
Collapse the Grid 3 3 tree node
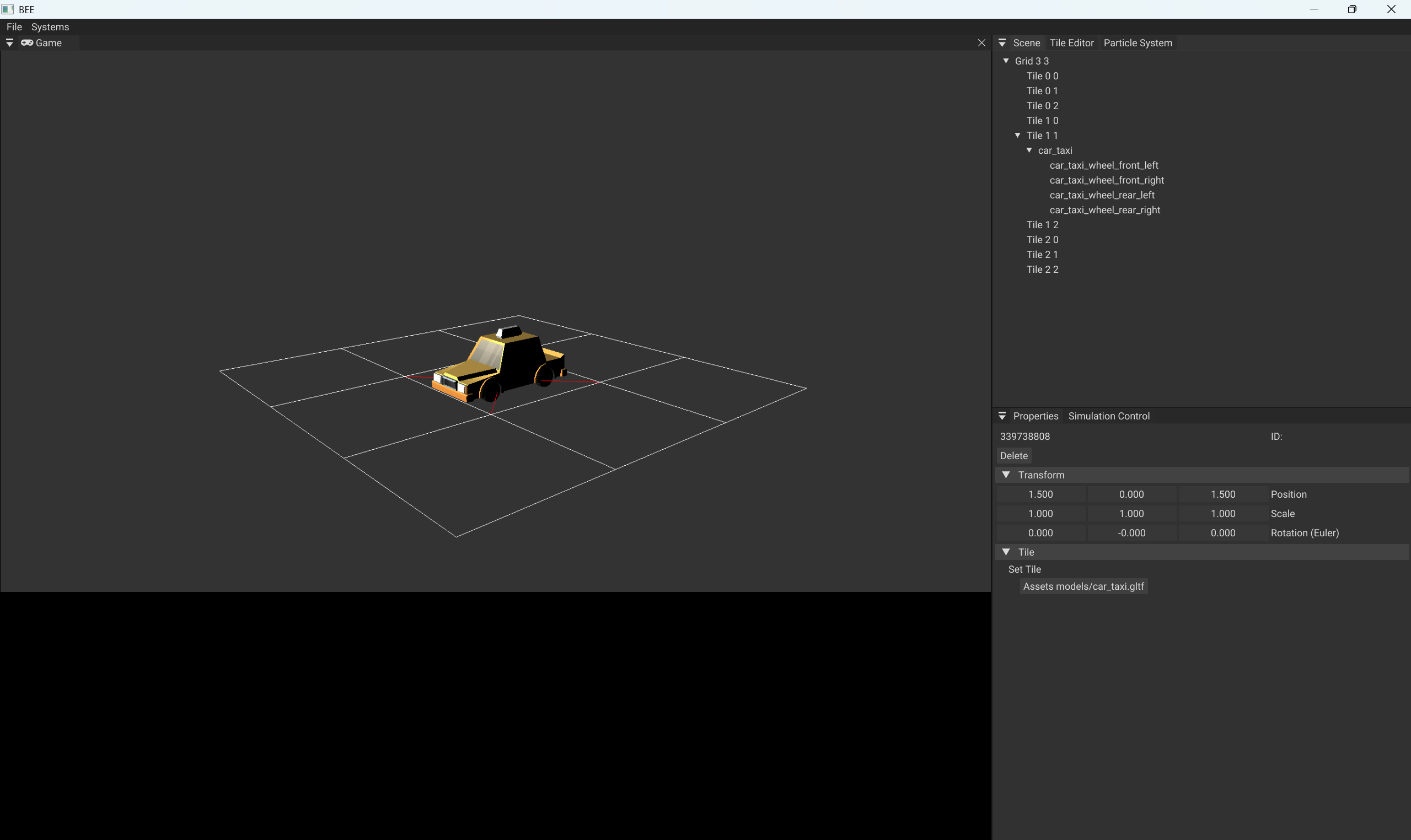[x=1006, y=61]
